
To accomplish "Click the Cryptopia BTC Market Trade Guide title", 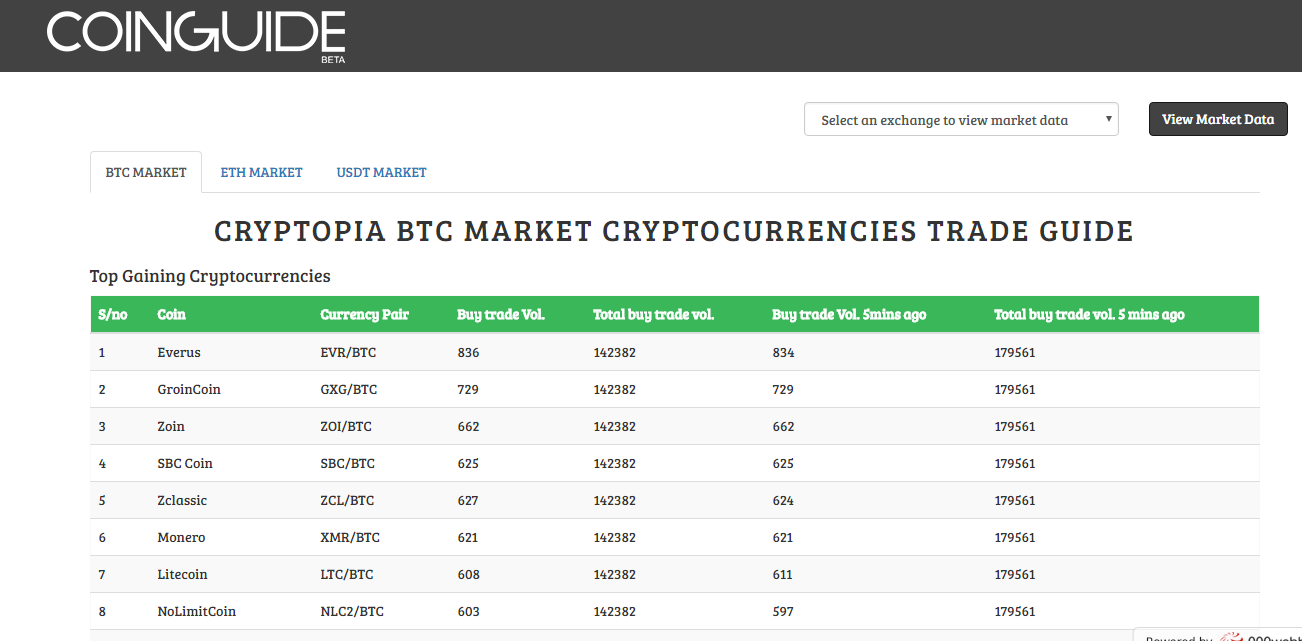I will [674, 231].
